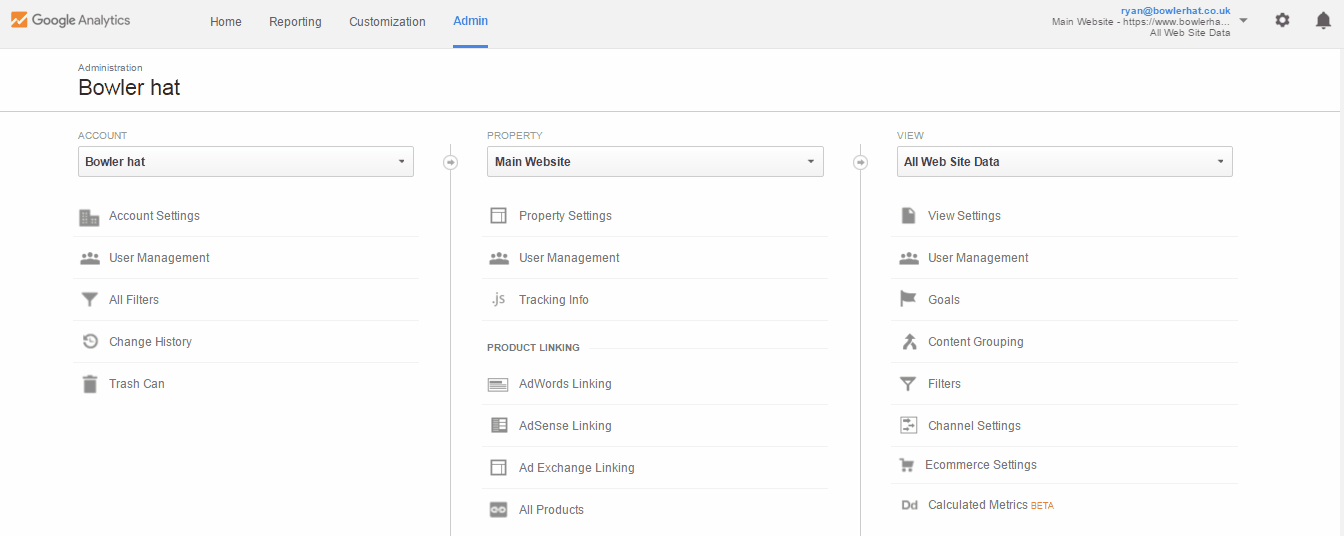1344x536 pixels.
Task: Open the Tracking Info link
Action: (x=554, y=300)
